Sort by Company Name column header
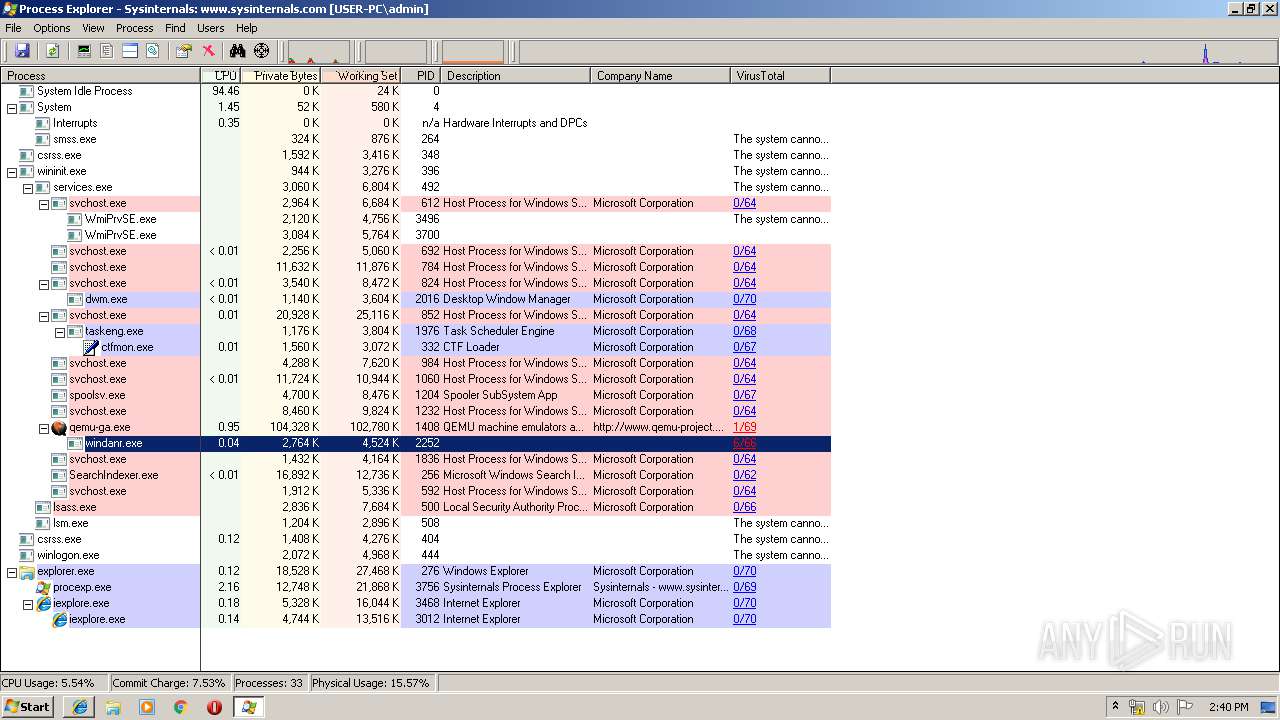This screenshot has width=1280, height=720. click(661, 75)
